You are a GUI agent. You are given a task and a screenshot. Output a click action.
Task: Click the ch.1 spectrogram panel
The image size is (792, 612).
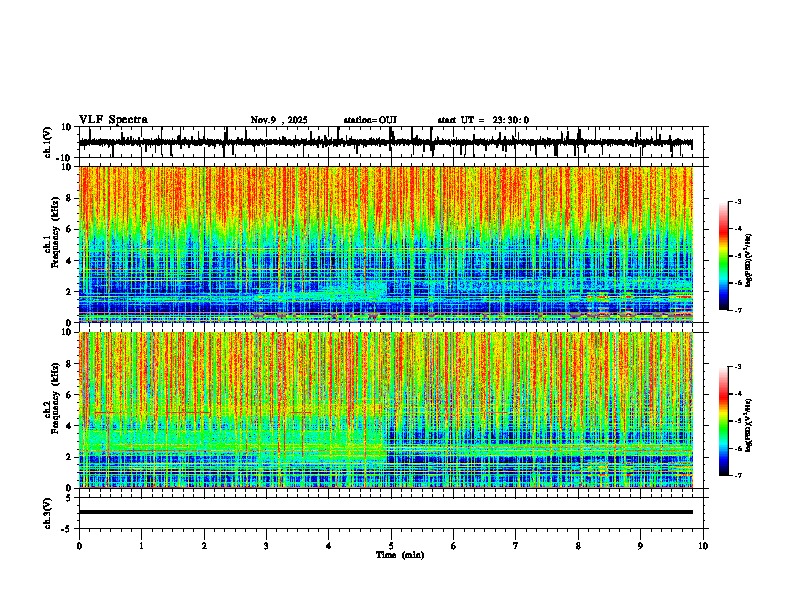coord(386,244)
